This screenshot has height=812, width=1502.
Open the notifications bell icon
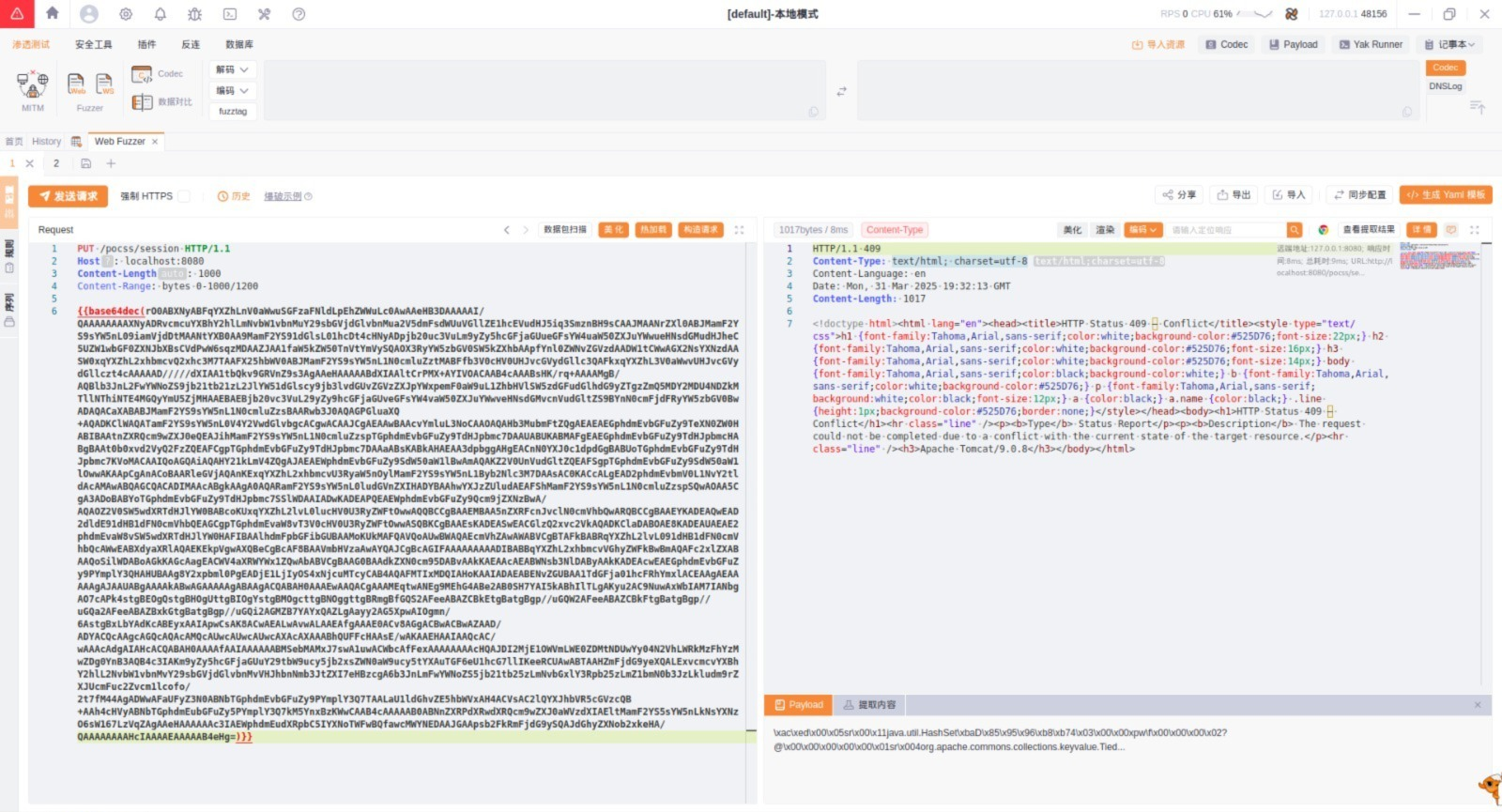pos(160,14)
